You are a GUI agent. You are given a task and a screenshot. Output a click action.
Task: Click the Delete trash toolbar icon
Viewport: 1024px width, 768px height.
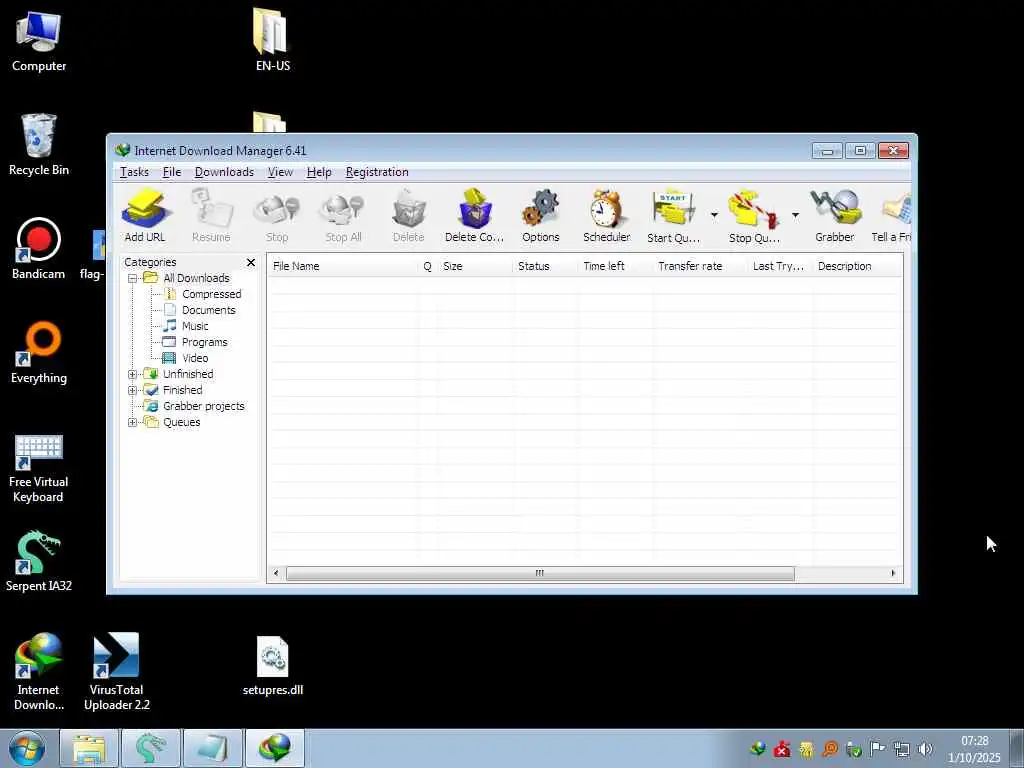coord(409,216)
